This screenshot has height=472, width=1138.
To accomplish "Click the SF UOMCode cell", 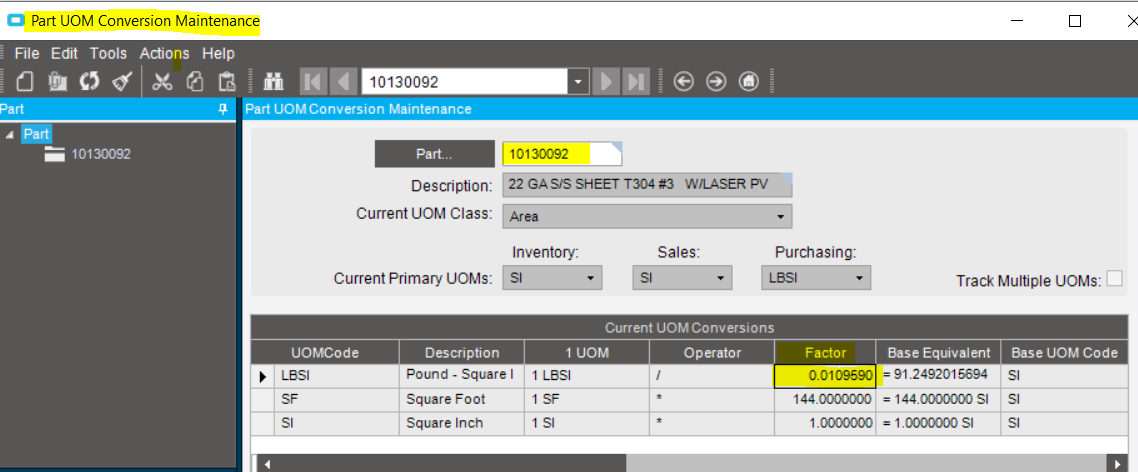I will [x=335, y=399].
